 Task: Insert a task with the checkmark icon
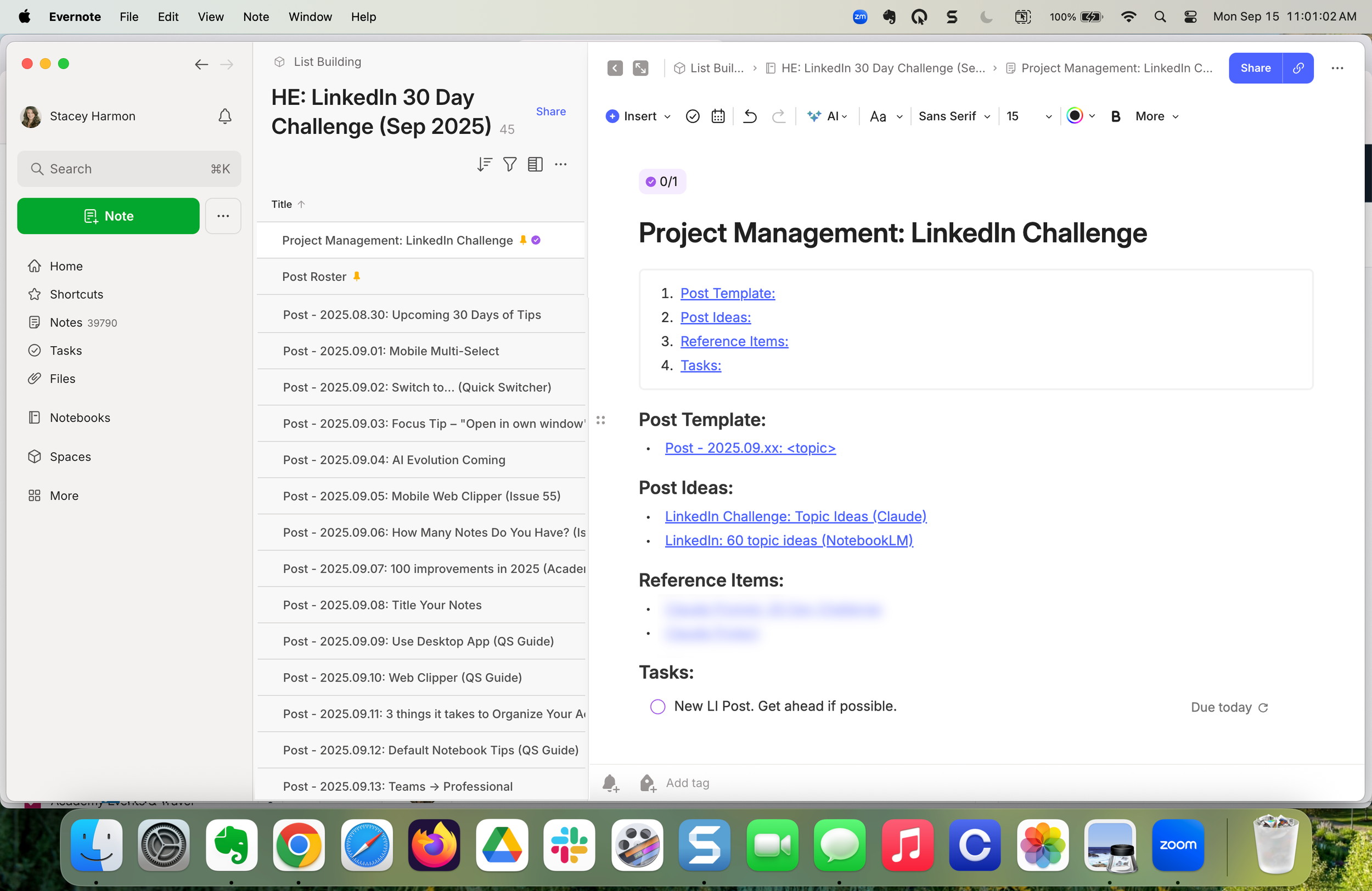pos(693,116)
